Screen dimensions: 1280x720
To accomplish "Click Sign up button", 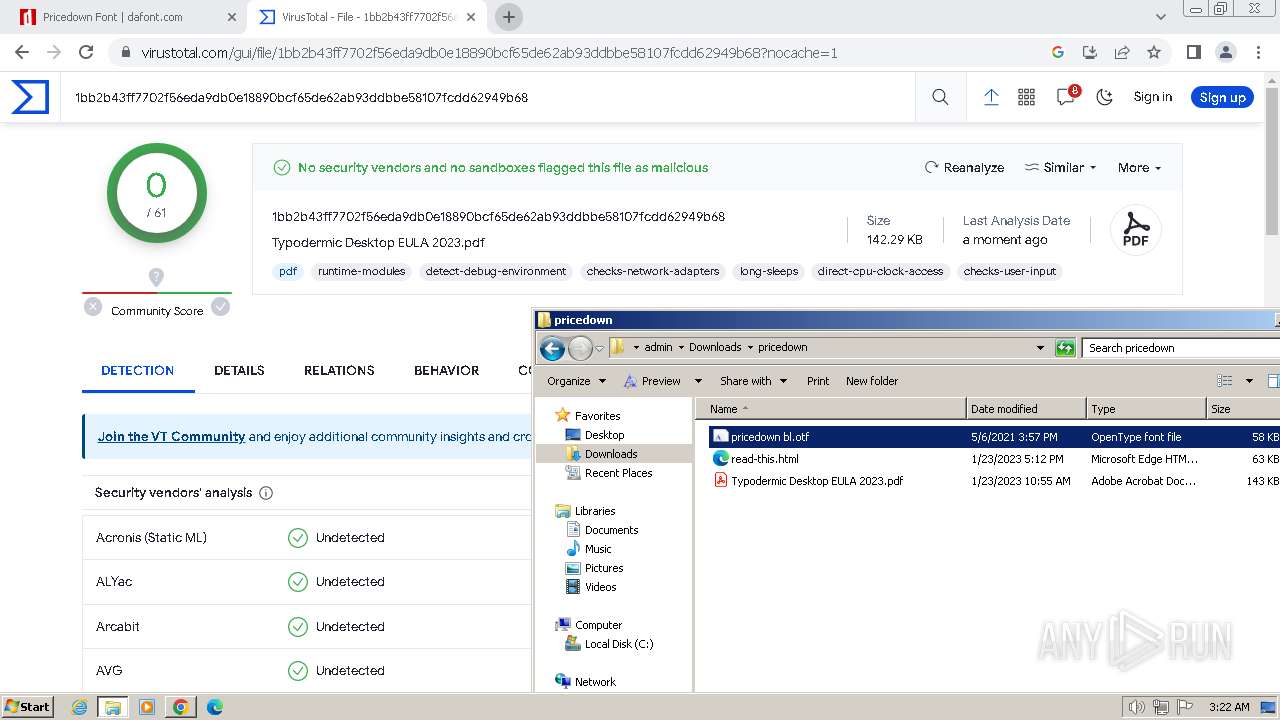I will pos(1222,97).
